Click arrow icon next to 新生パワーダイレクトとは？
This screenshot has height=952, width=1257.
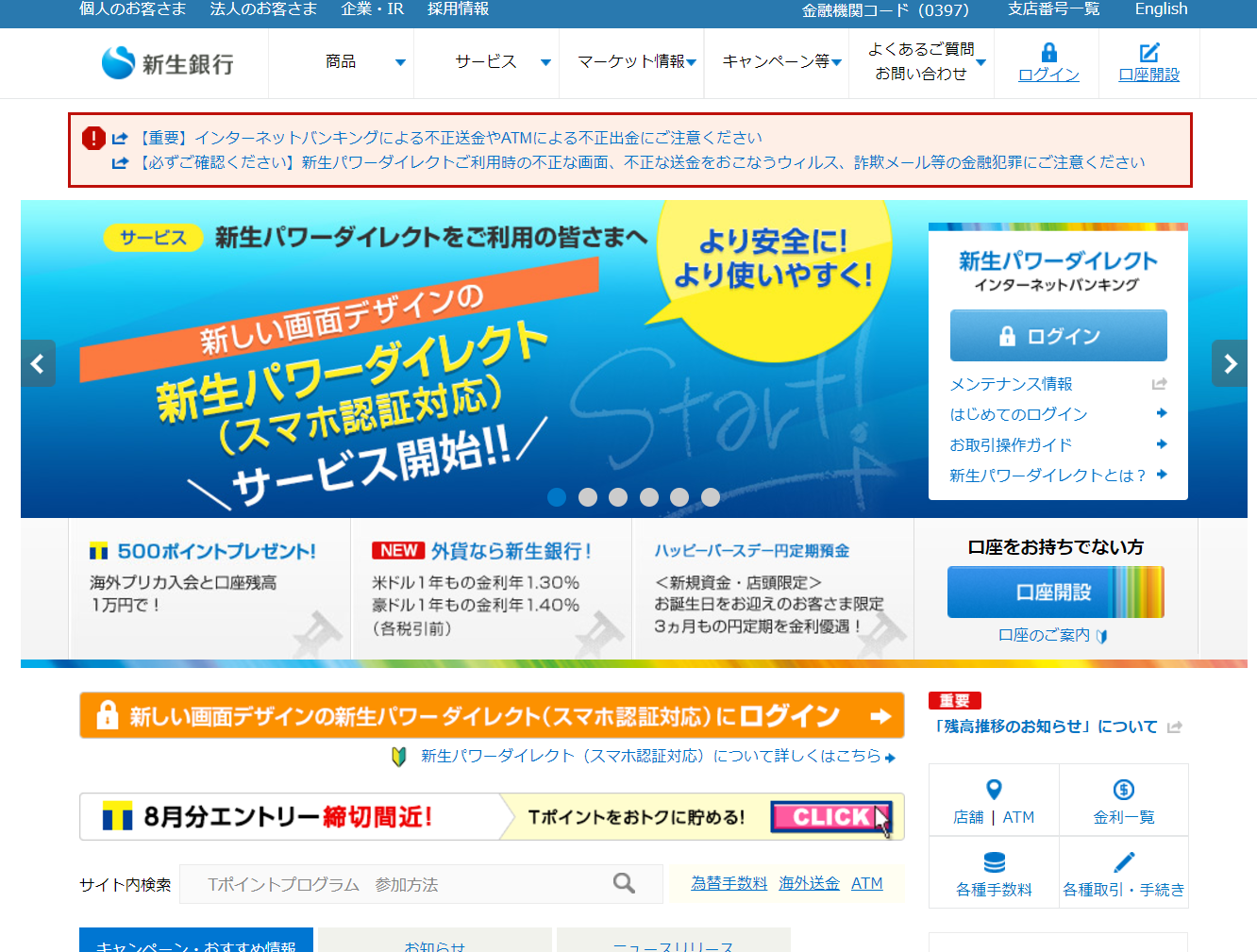tap(1162, 475)
